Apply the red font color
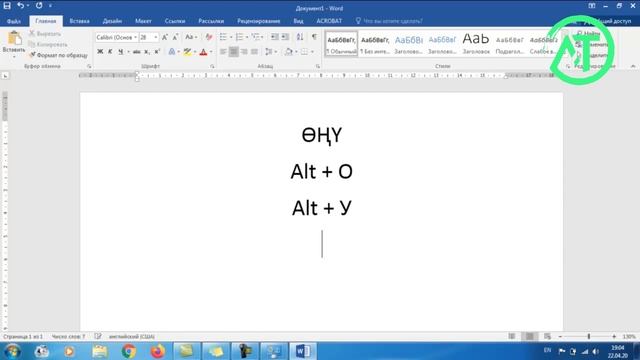The width and height of the screenshot is (640, 360). (203, 52)
